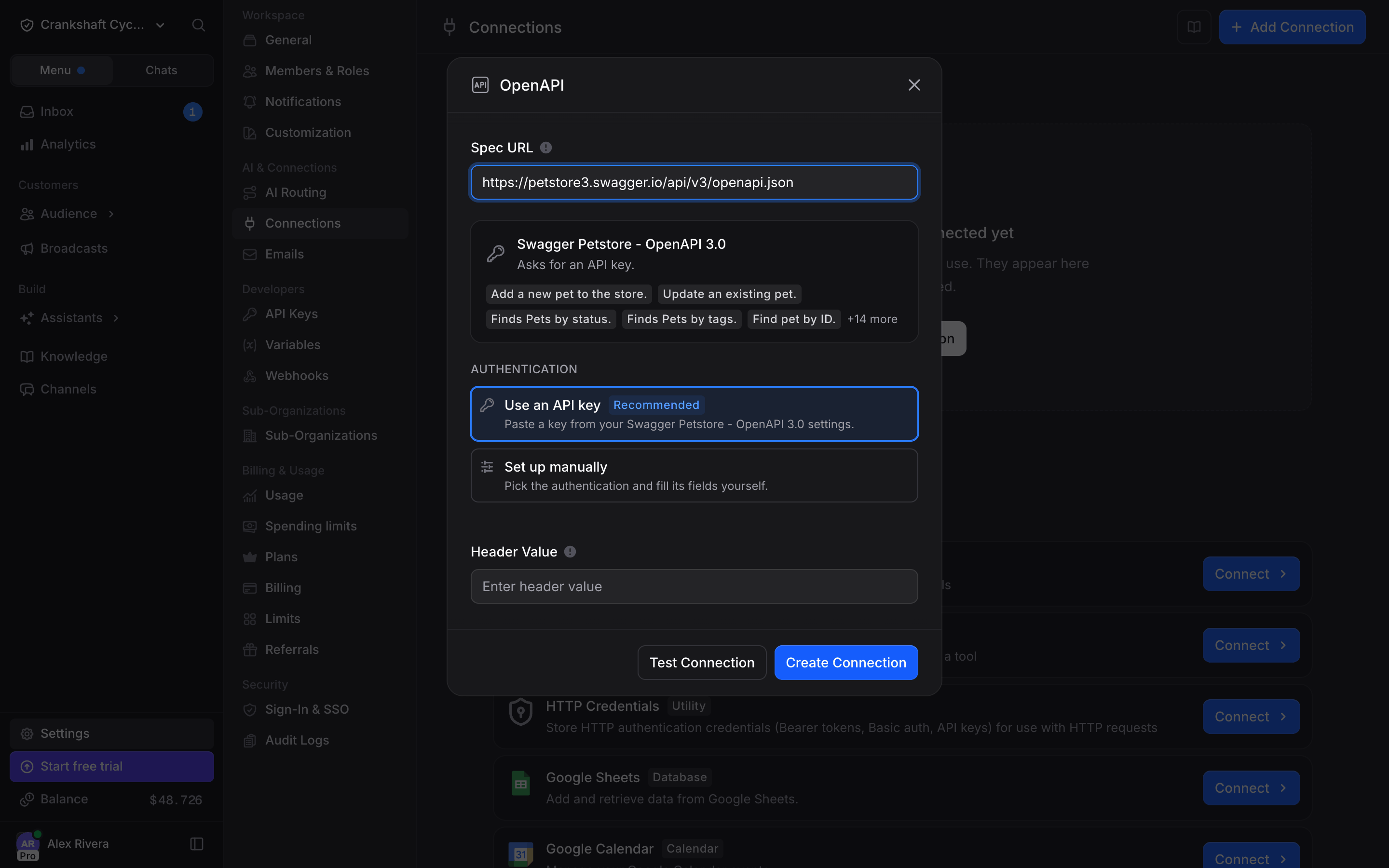Screen dimensions: 1389x868
Task: Select Set up manually option
Action: (x=694, y=475)
